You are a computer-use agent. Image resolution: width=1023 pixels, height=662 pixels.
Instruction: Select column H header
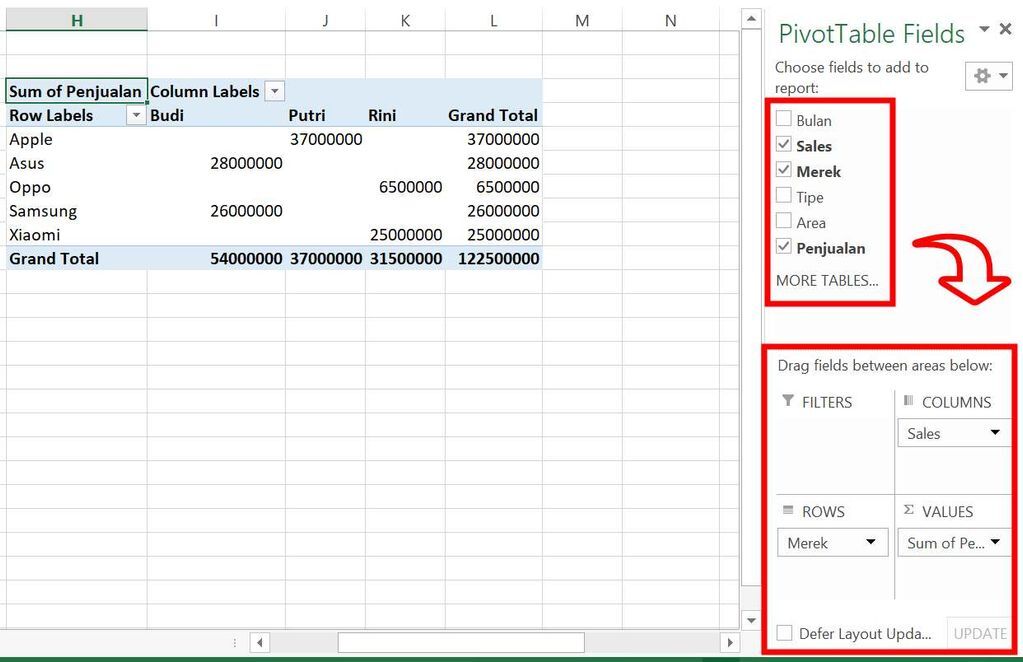point(76,17)
